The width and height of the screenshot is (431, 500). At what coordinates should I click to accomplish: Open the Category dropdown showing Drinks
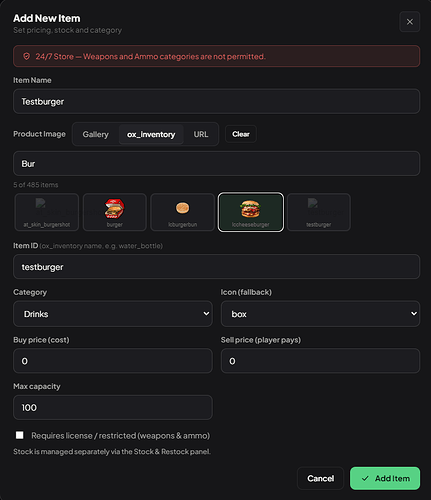coord(113,314)
